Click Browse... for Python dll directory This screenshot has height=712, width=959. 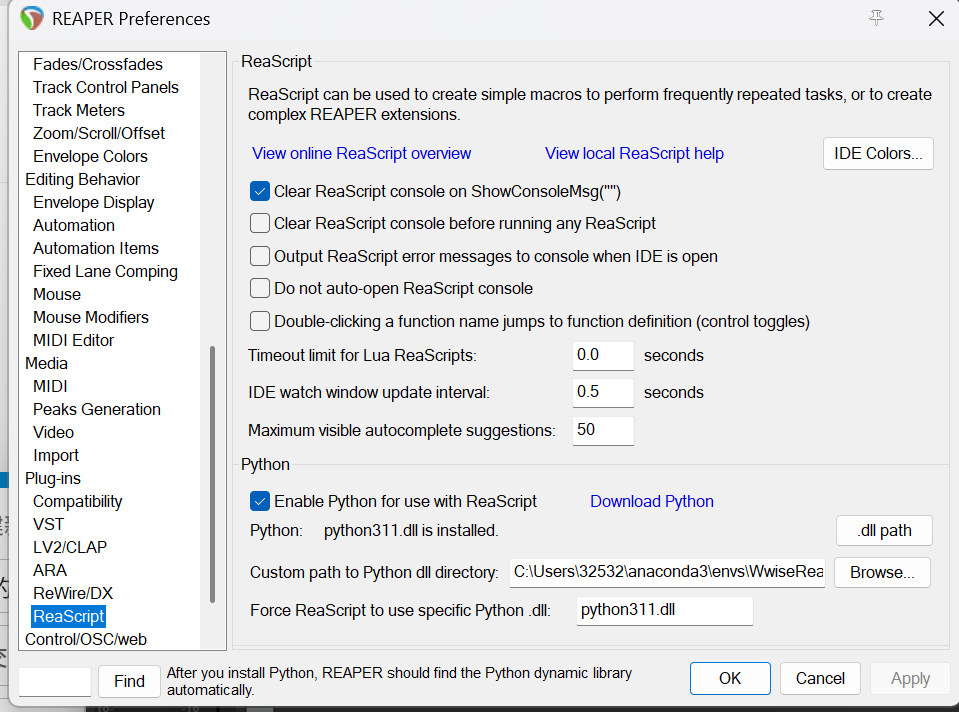coord(882,573)
